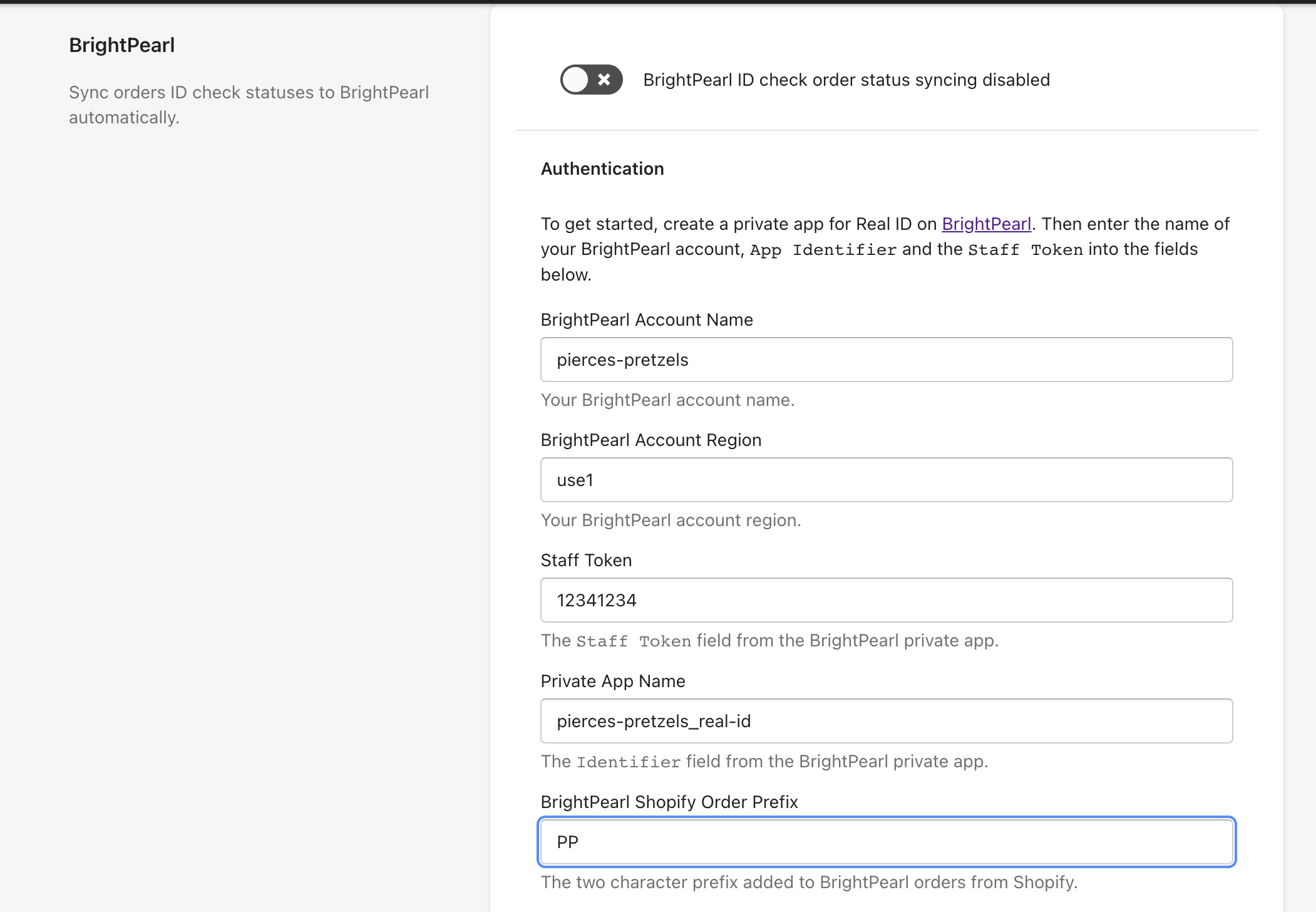
Task: Select 'The two character prefix' helper text
Action: click(809, 882)
